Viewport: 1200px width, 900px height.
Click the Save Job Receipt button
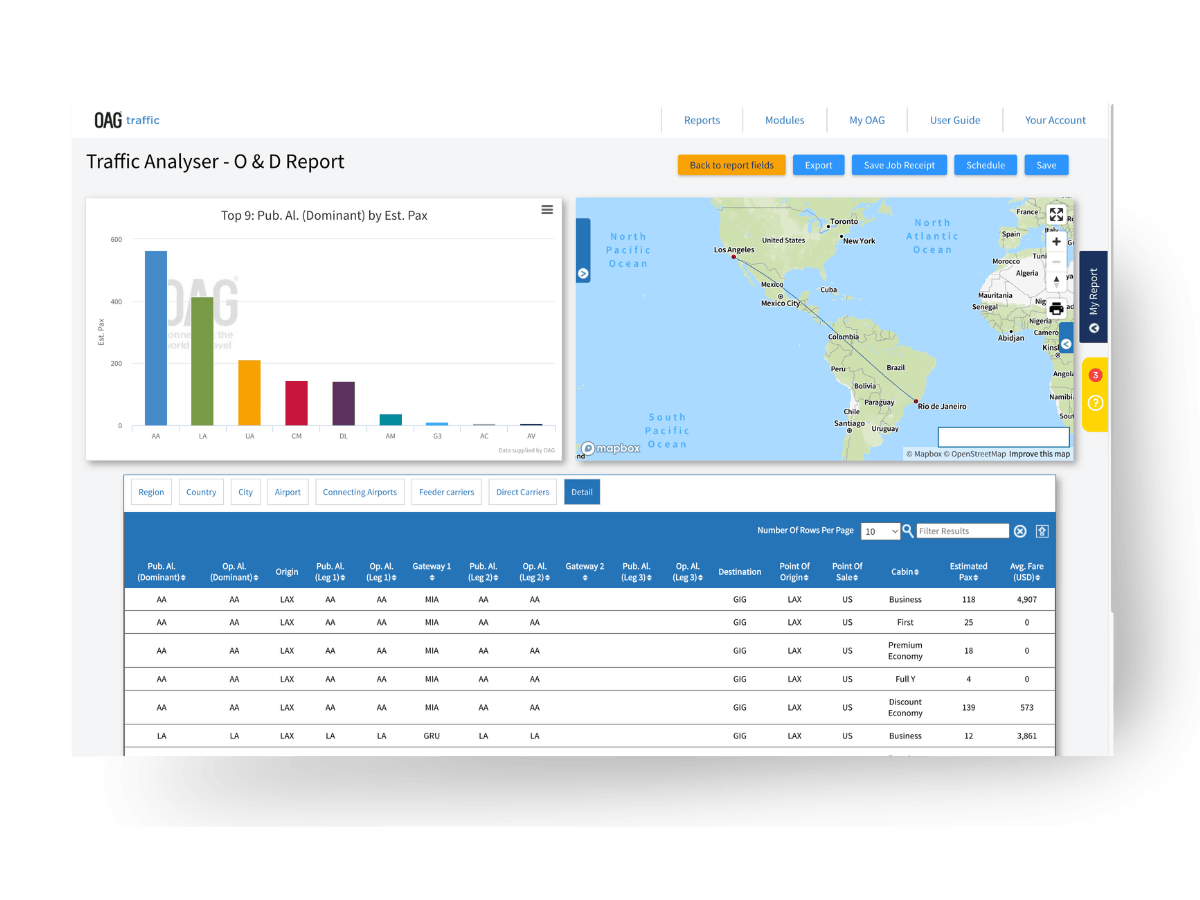pos(899,165)
